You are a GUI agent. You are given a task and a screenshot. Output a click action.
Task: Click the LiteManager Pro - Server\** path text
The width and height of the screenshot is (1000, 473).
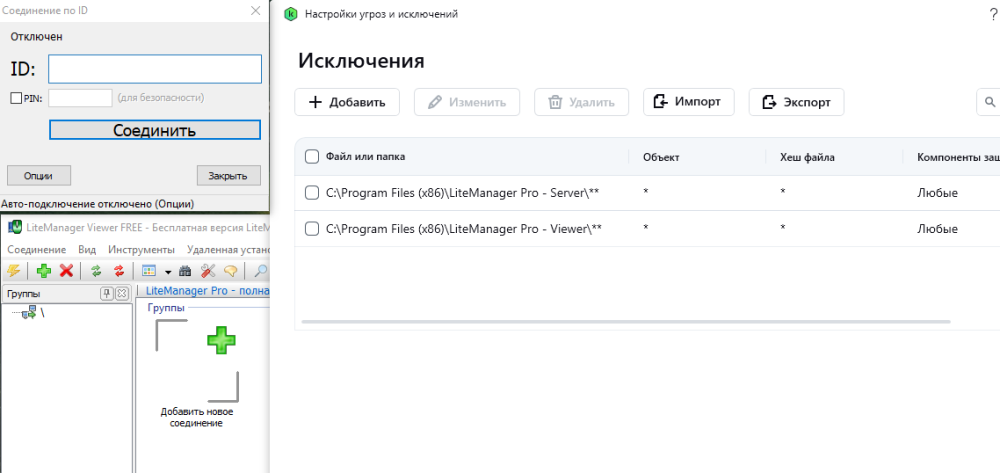click(464, 193)
